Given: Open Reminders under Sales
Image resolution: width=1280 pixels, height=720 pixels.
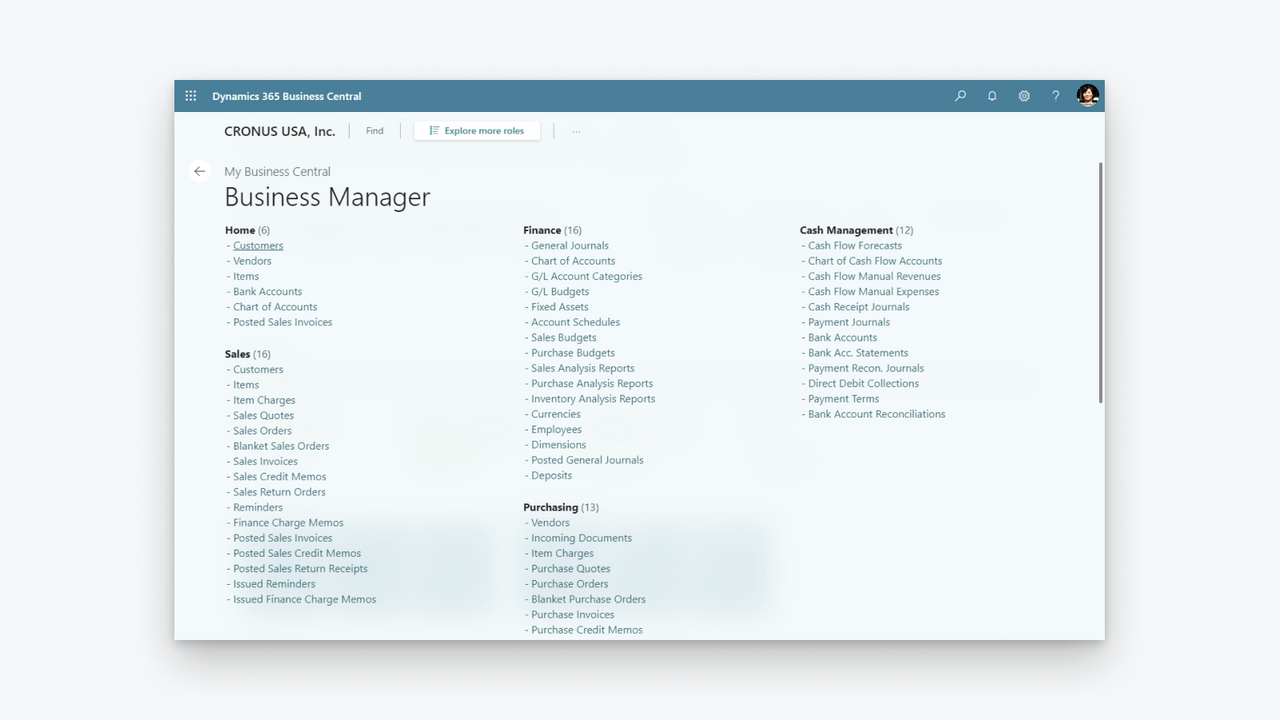Looking at the screenshot, I should point(258,508).
